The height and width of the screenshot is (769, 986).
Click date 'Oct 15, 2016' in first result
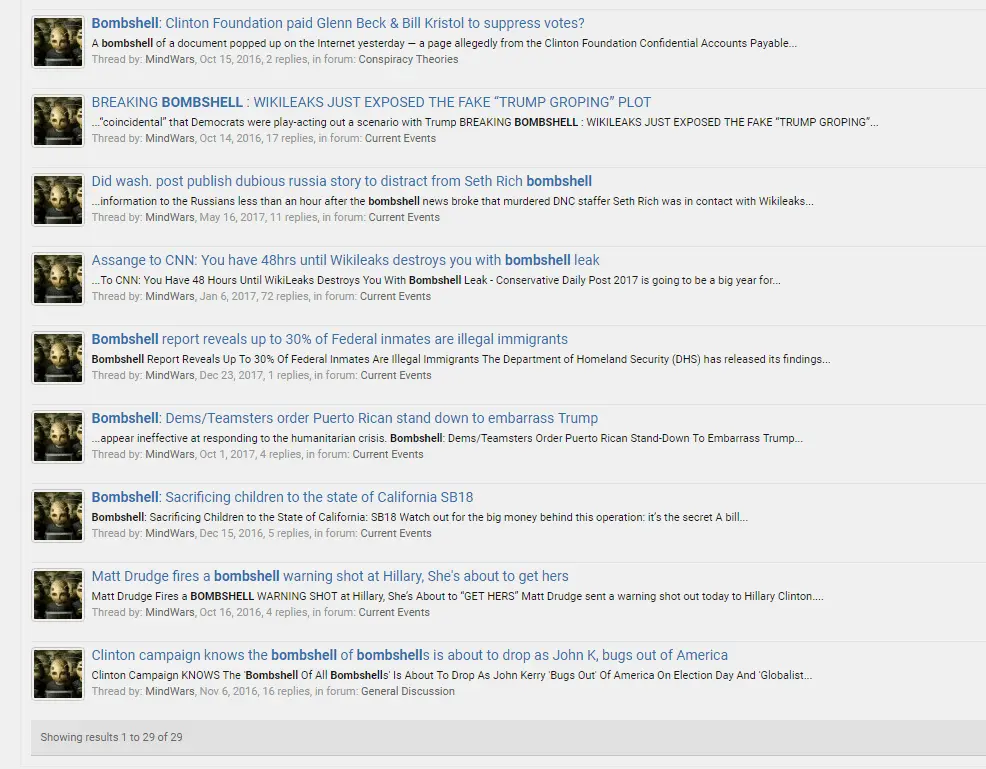230,59
